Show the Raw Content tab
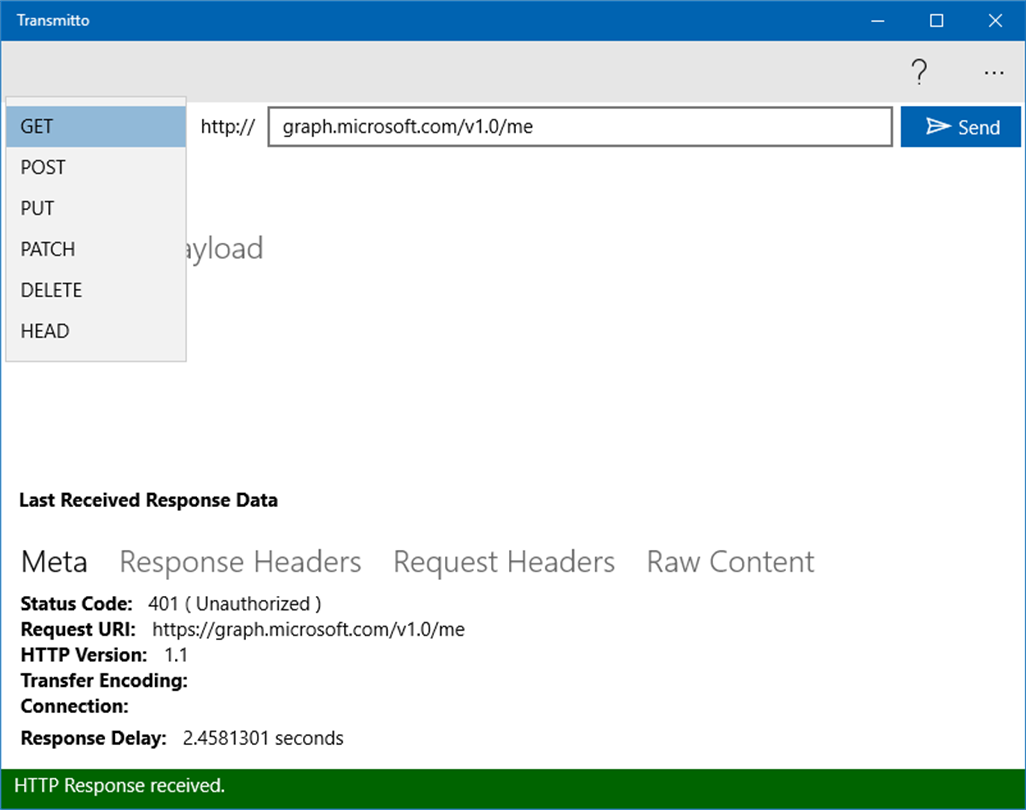1026x810 pixels. click(x=730, y=562)
